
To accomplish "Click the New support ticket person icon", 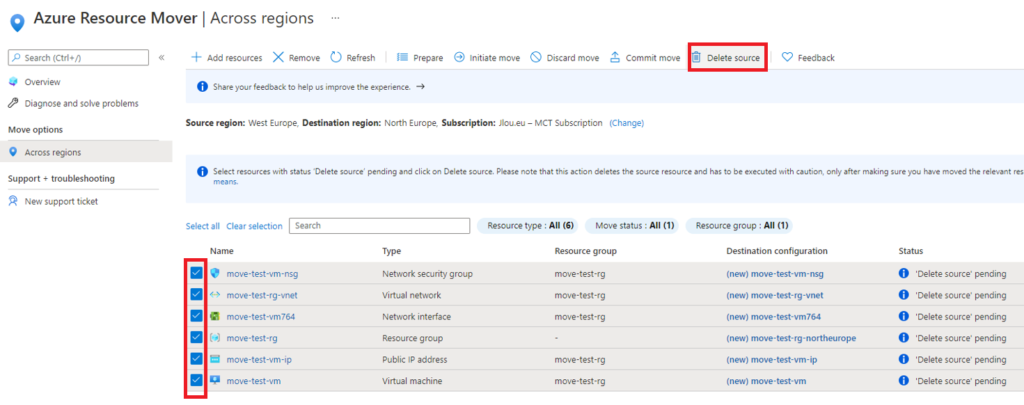I will pos(13,201).
